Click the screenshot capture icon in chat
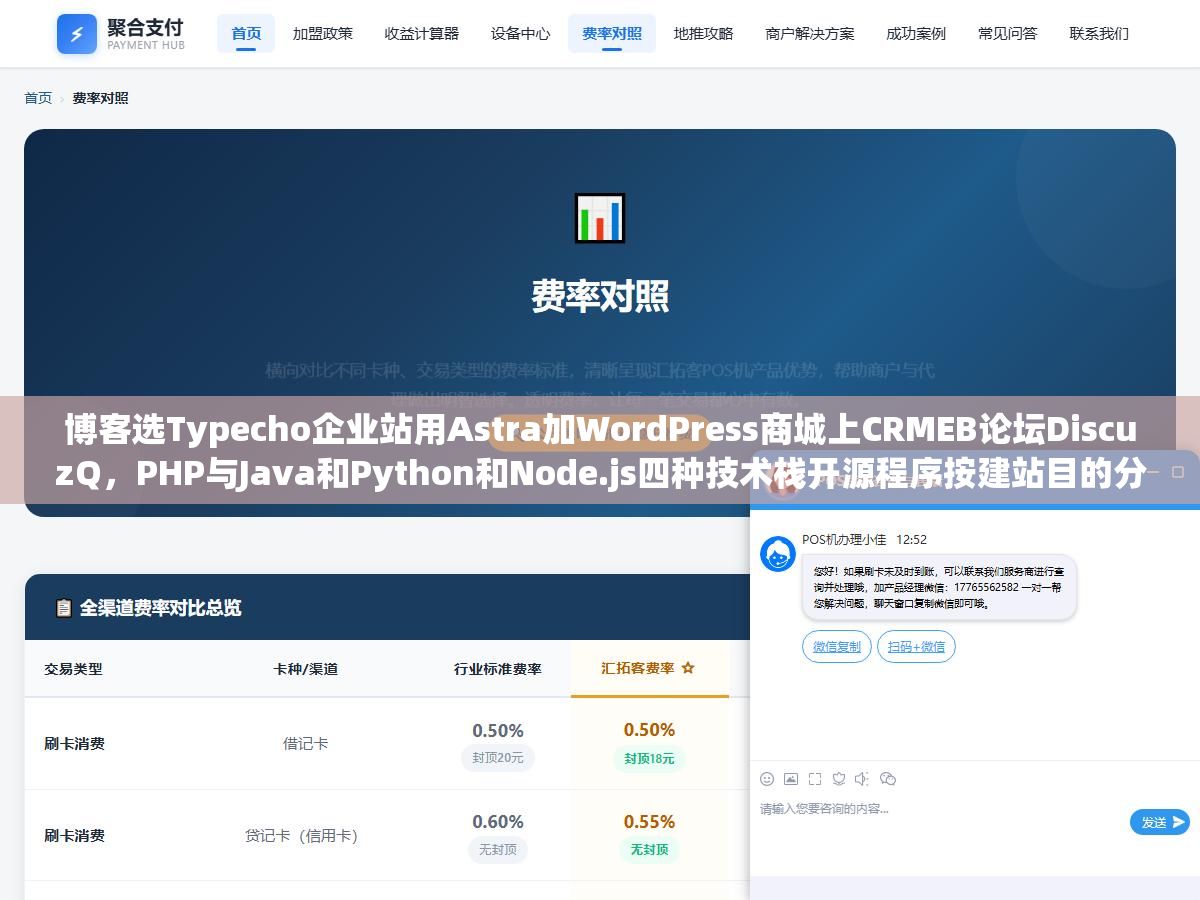This screenshot has width=1200, height=900. 815,779
